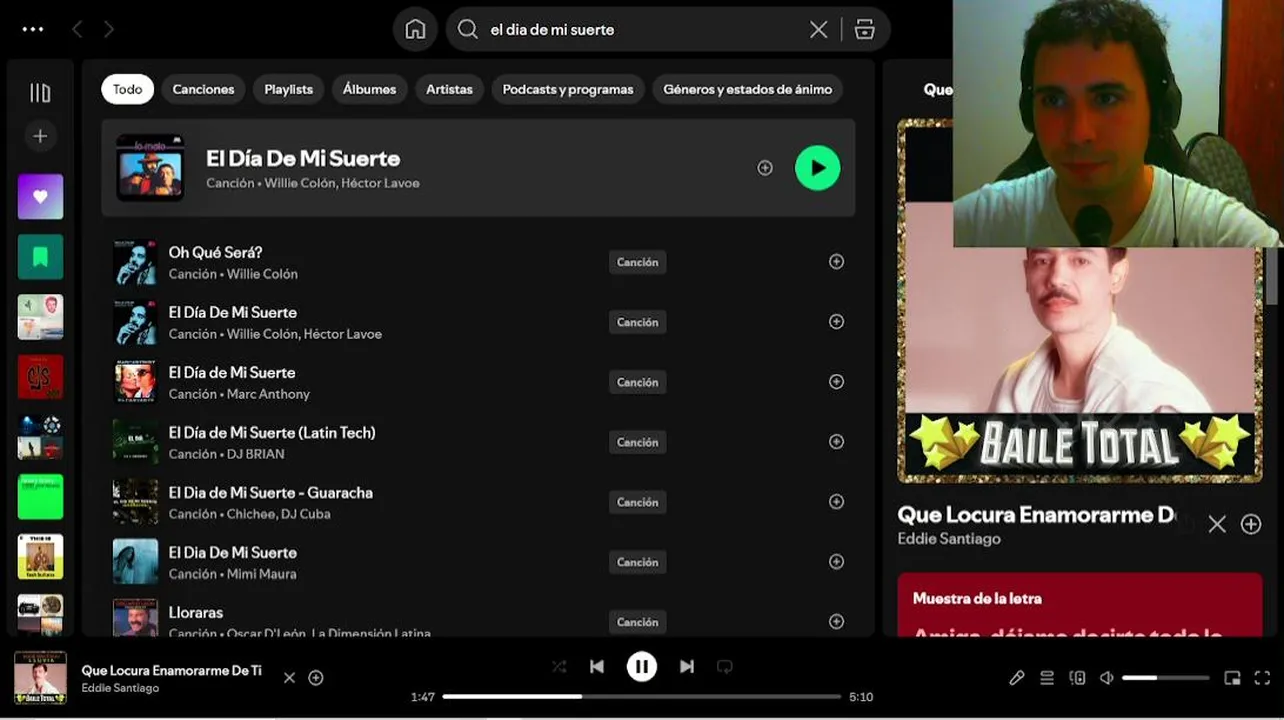Select Géneros y estados de ánimo chip
Viewport: 1284px width, 720px height.
[x=747, y=89]
